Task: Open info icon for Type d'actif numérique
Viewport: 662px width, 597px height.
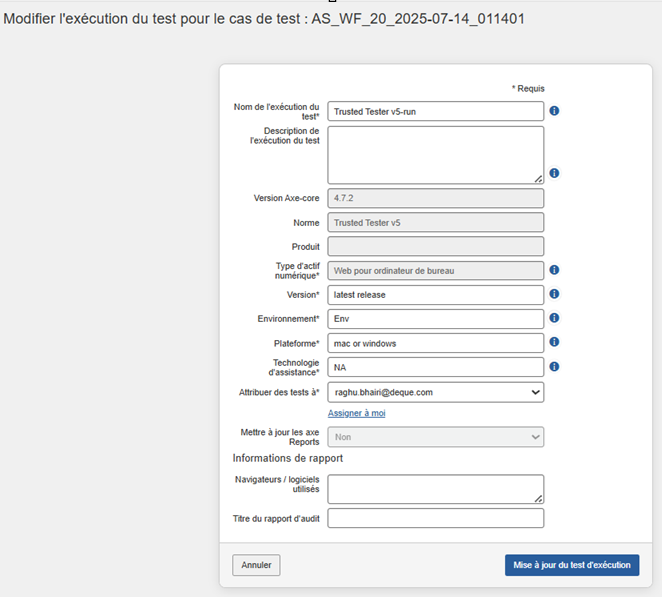Action: point(554,270)
